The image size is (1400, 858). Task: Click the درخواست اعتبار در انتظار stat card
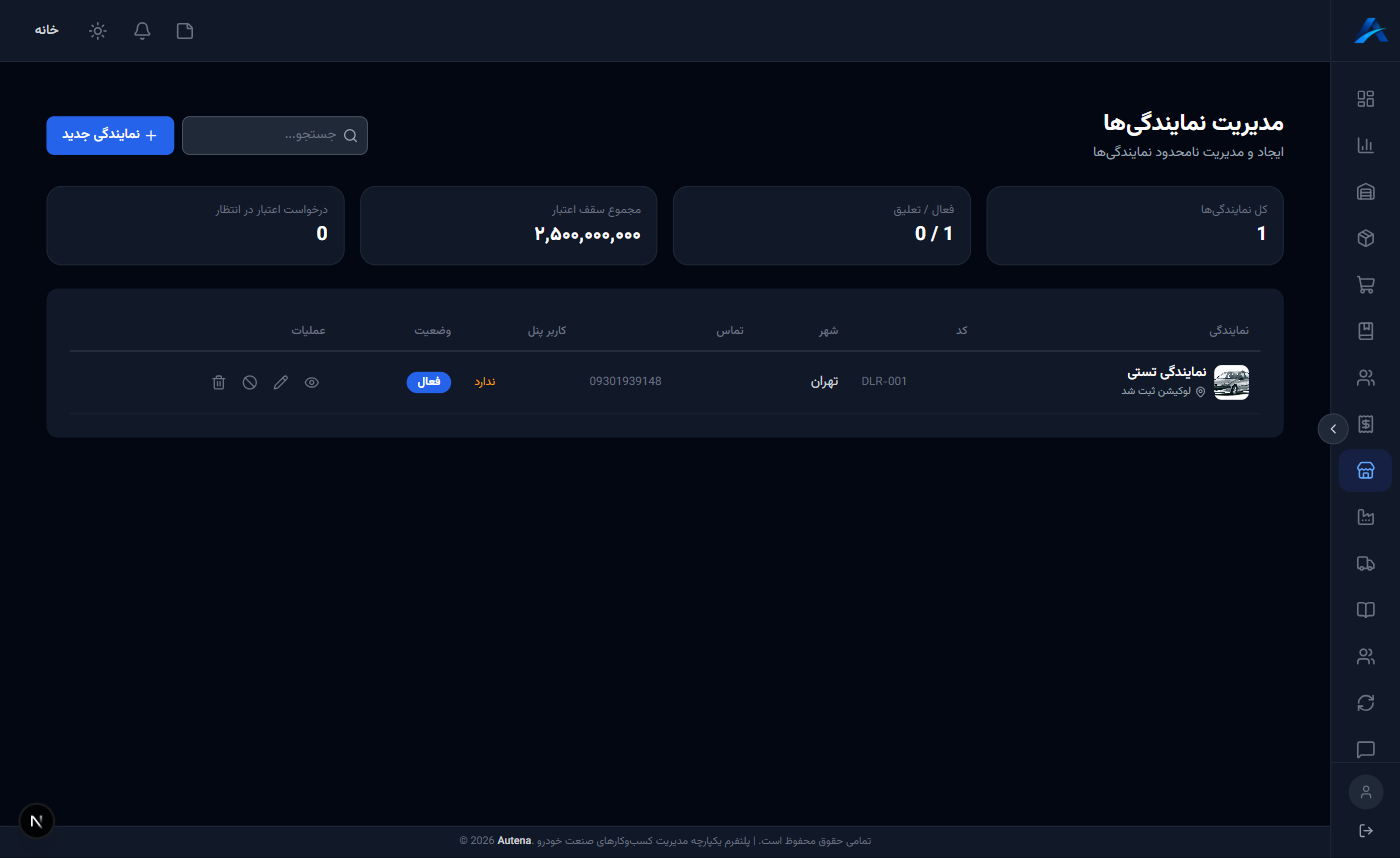tap(195, 226)
